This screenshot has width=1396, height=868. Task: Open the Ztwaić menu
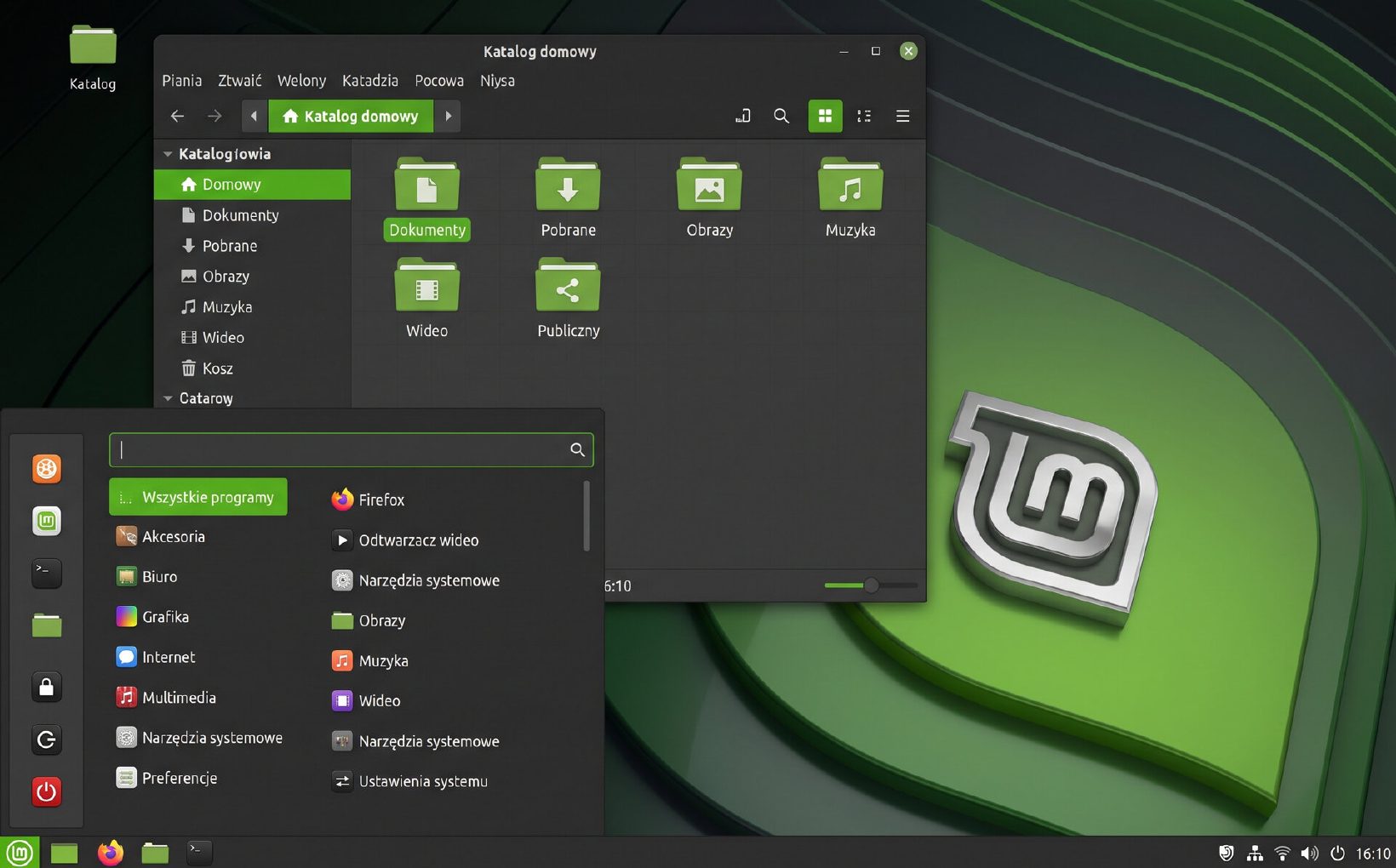(x=239, y=81)
